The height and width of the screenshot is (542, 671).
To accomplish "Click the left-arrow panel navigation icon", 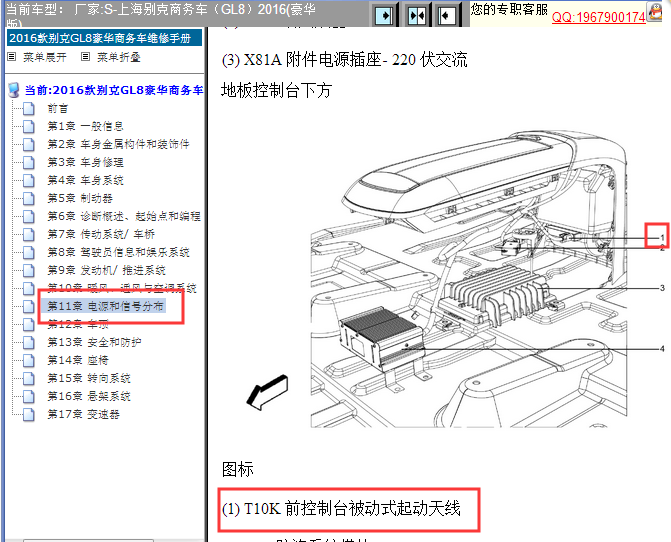I will click(447, 16).
